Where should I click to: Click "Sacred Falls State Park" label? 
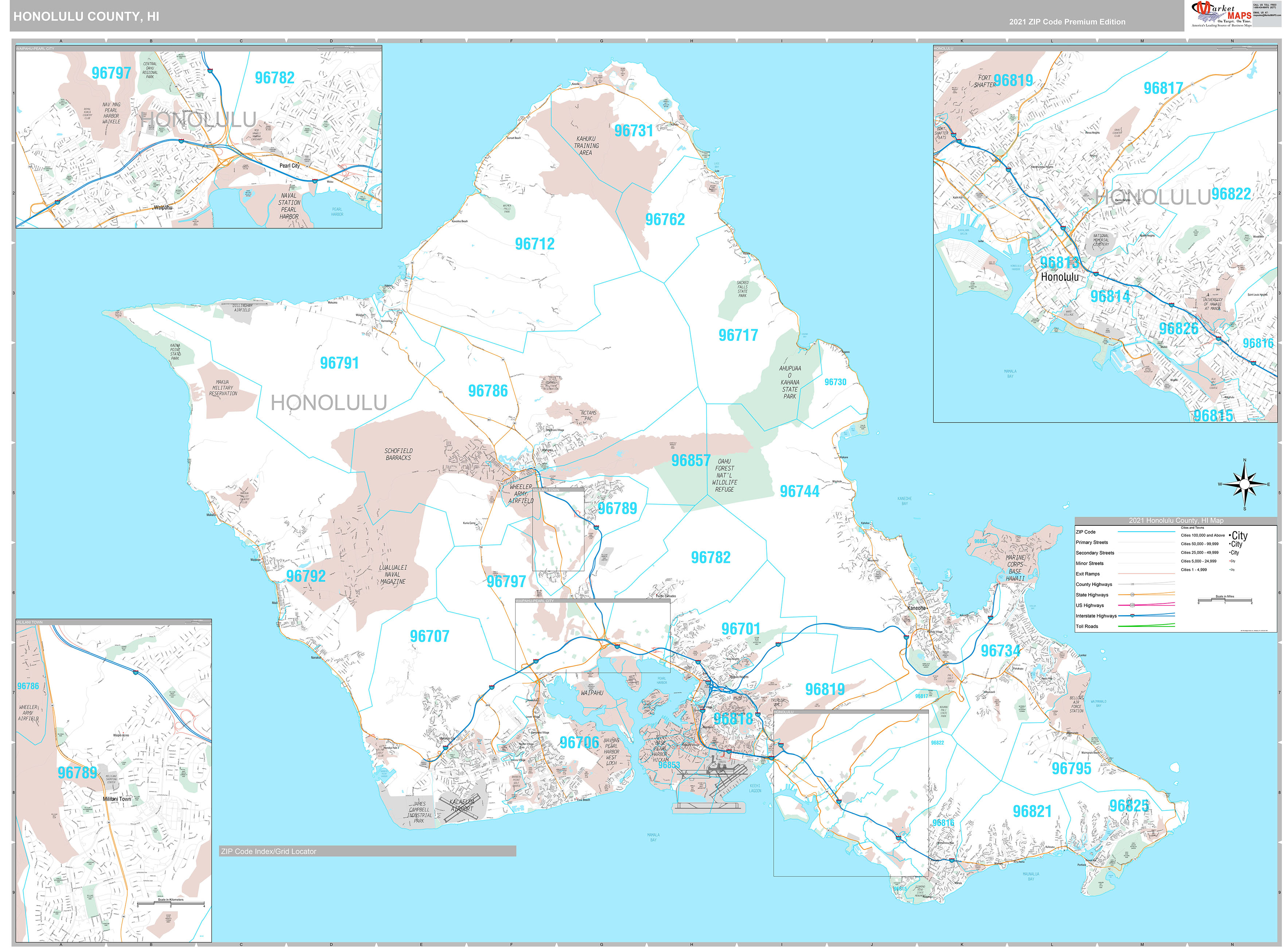tap(742, 289)
